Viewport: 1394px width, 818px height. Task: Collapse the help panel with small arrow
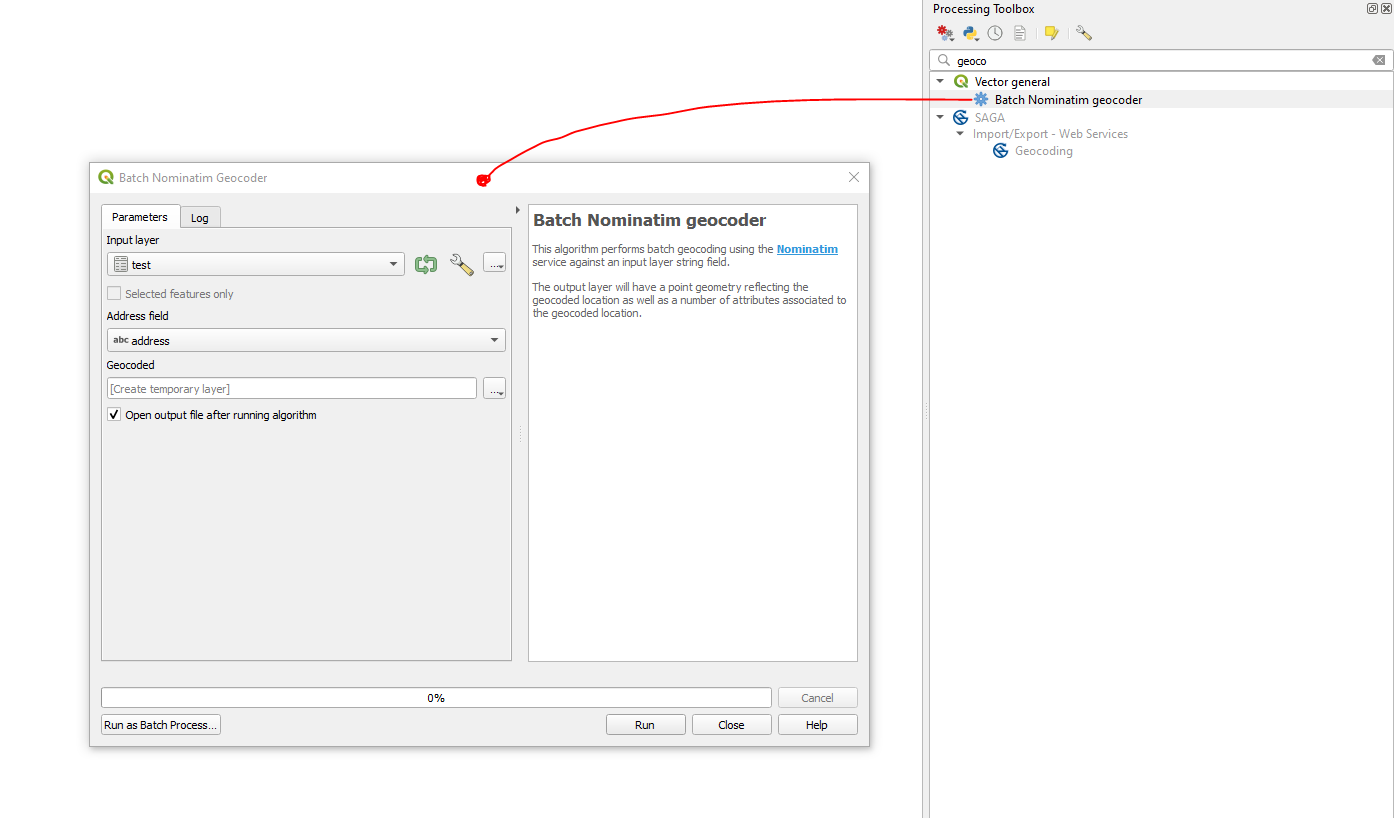click(517, 210)
